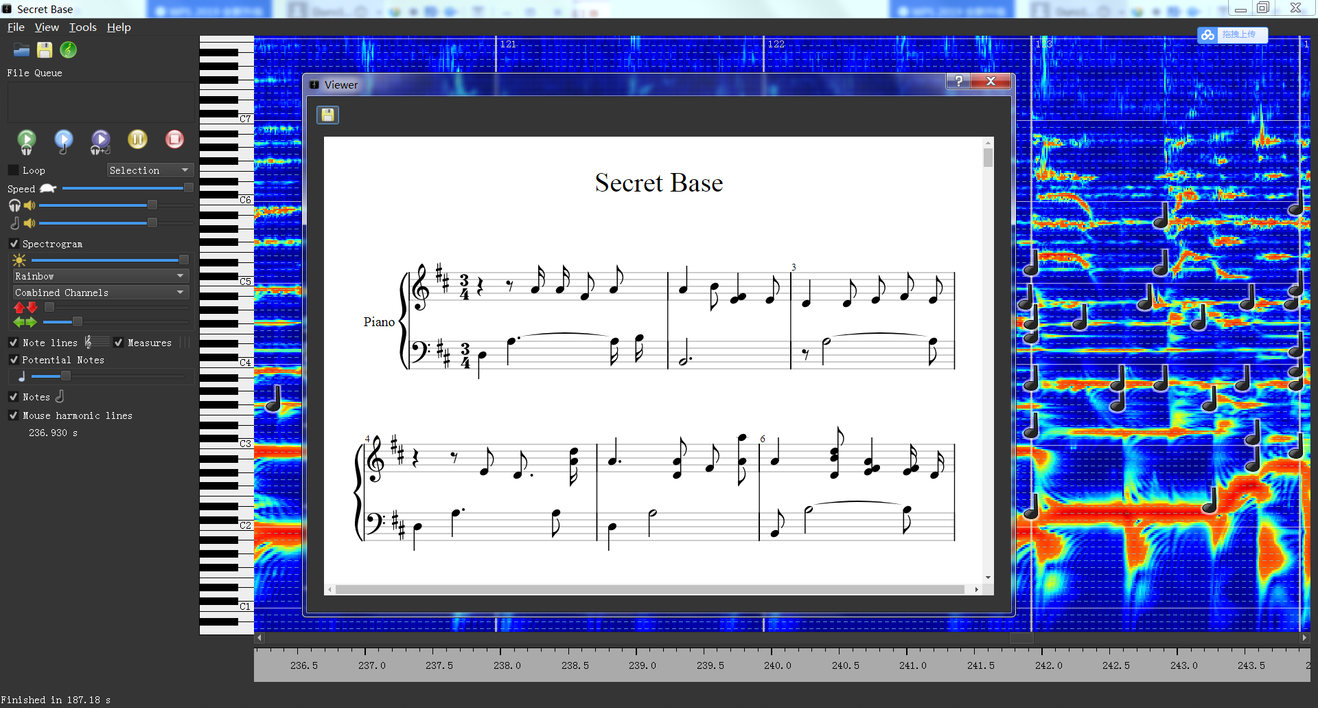Open the View menu

point(47,27)
